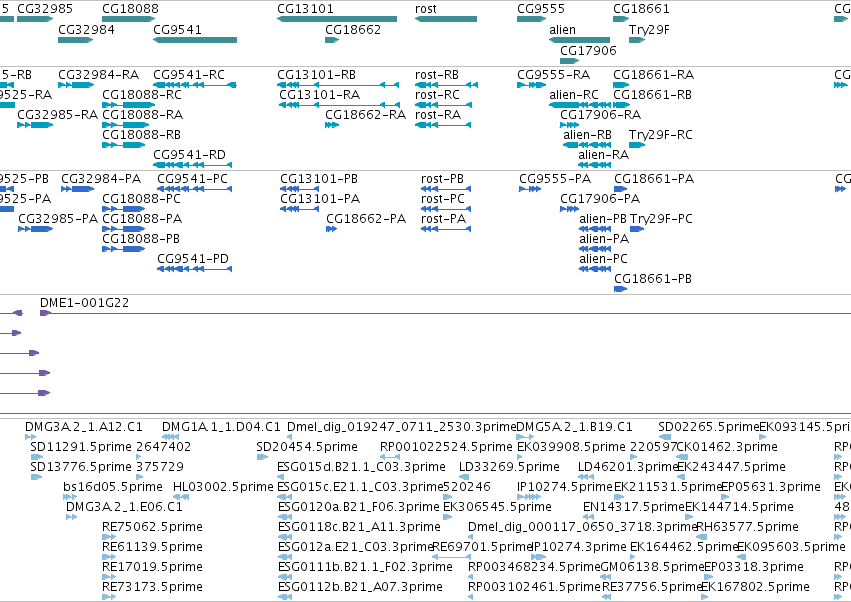The width and height of the screenshot is (851, 602).
Task: Click transcript alien-RA
Action: pos(595,164)
